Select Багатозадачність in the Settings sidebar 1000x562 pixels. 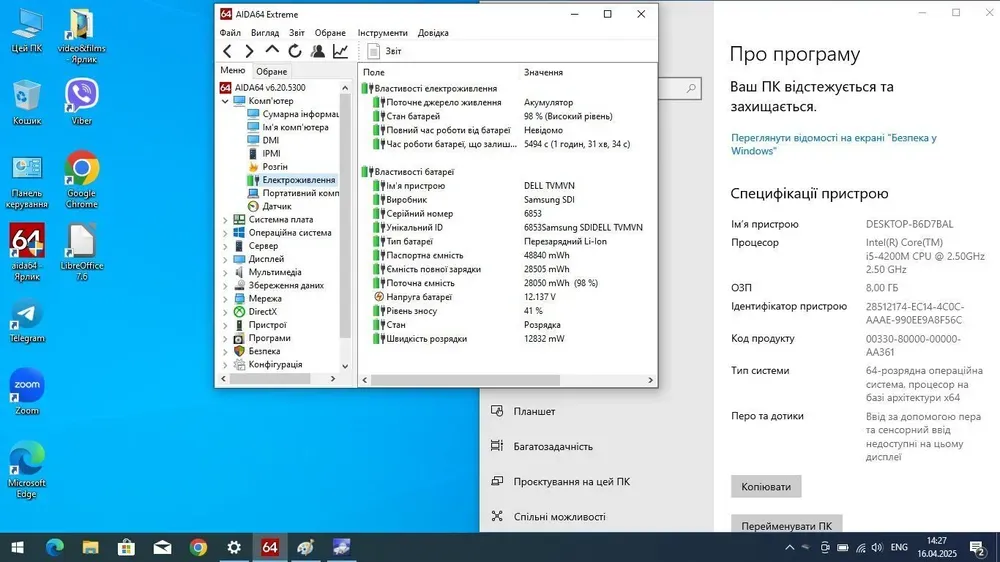[552, 446]
